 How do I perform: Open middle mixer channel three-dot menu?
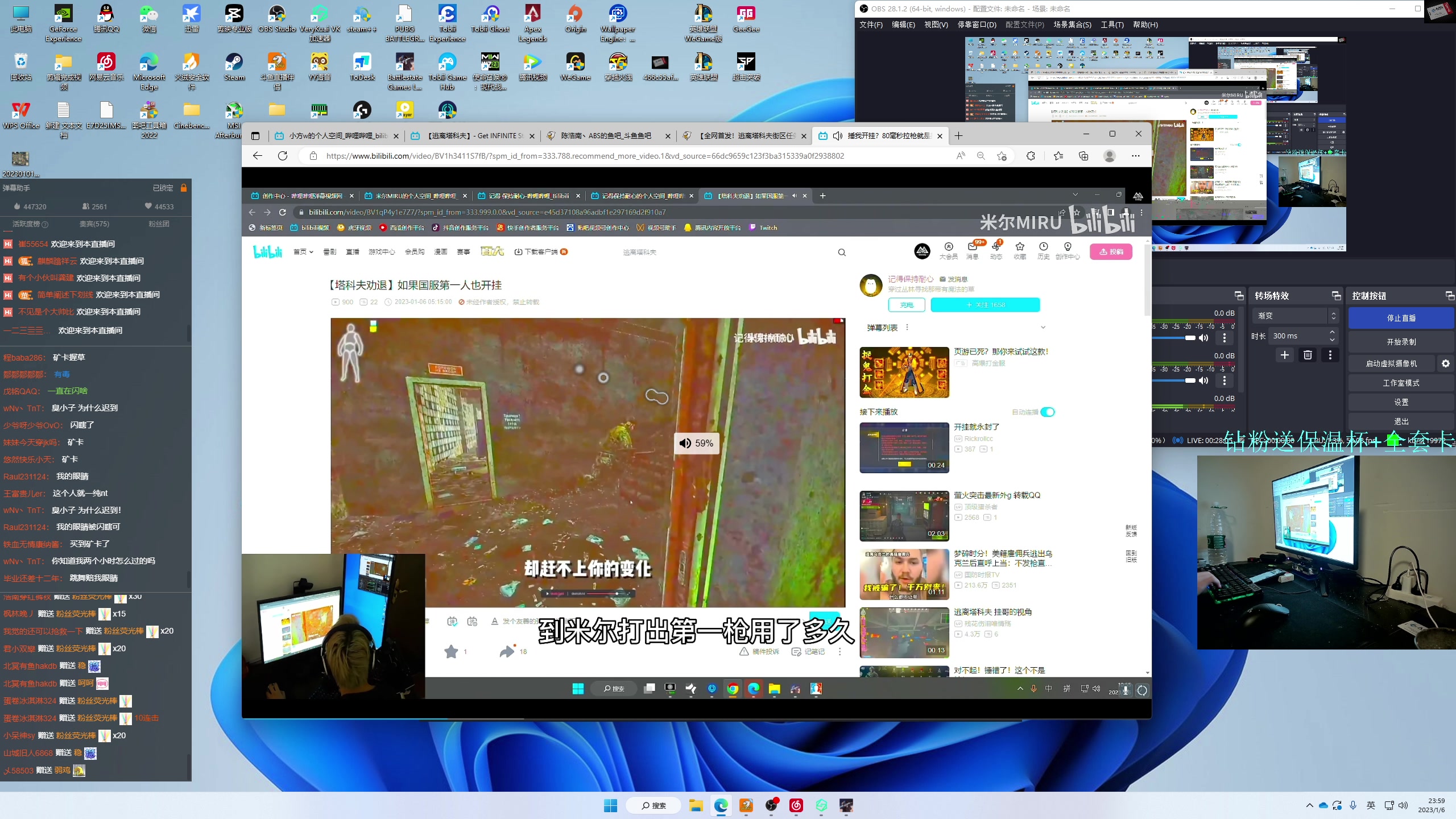click(1225, 380)
